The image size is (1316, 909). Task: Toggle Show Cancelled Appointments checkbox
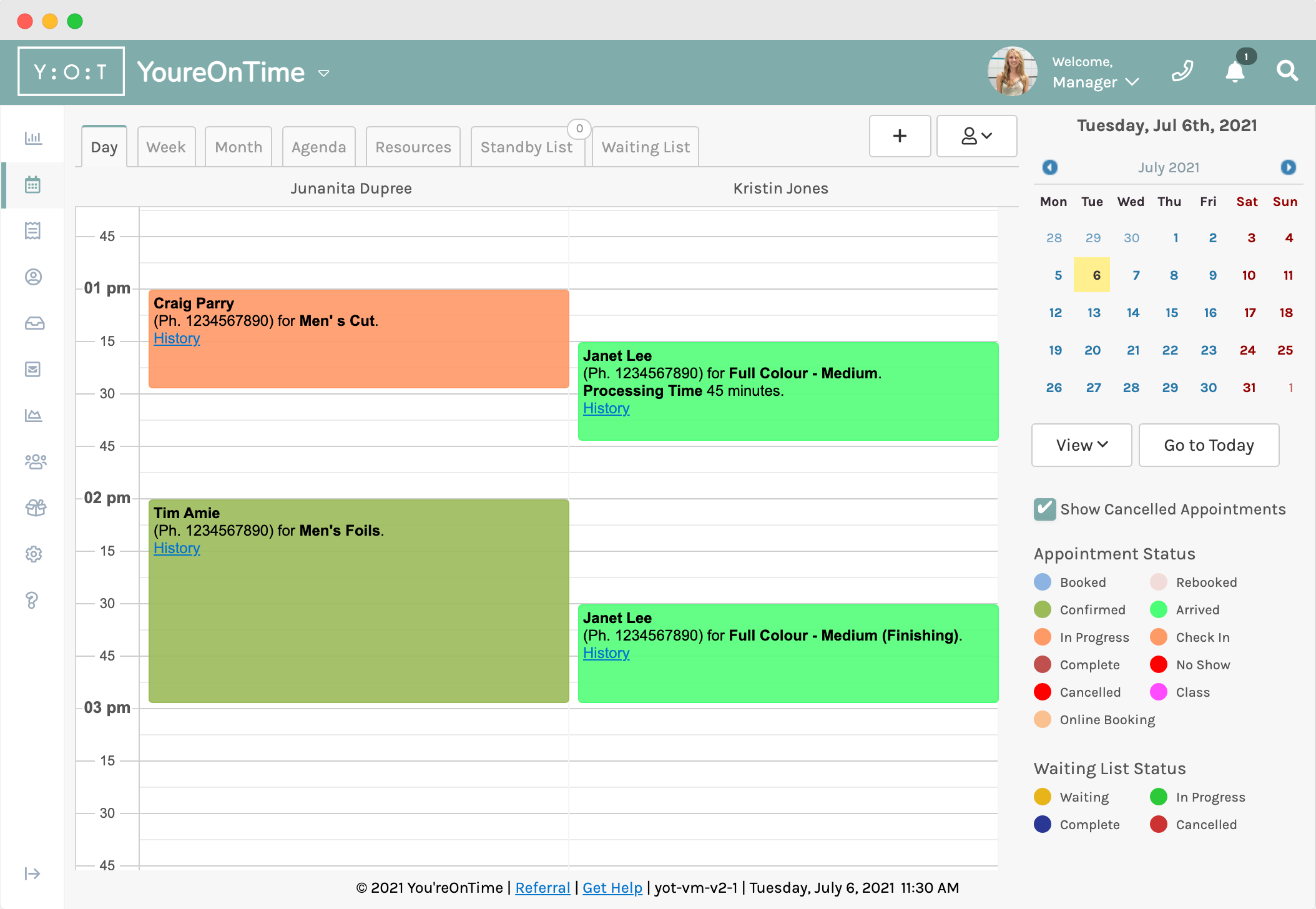coord(1045,509)
